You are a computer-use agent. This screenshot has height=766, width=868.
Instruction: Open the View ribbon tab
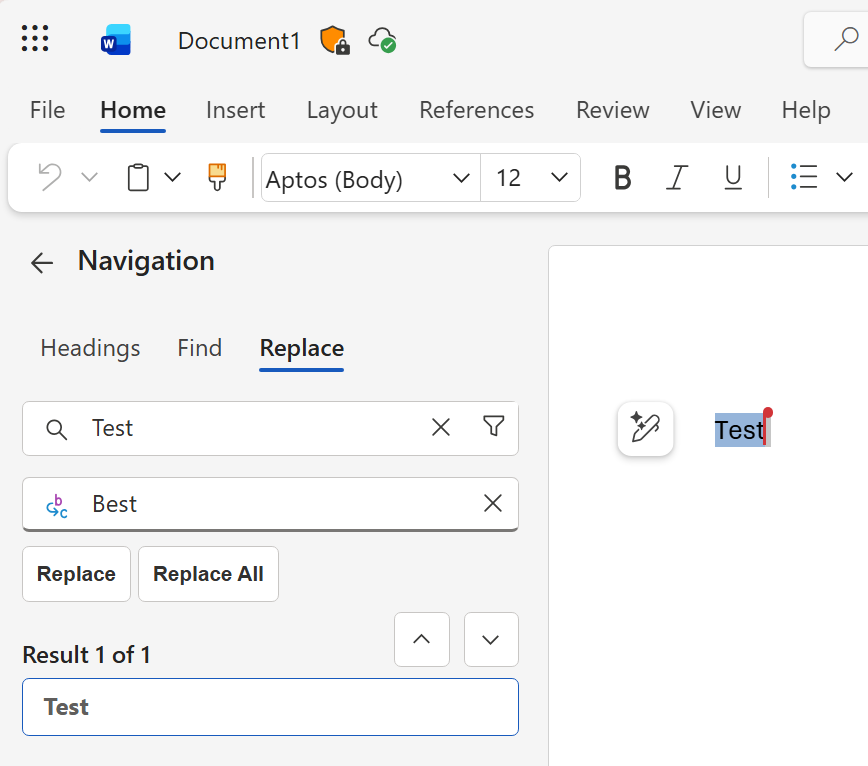(715, 110)
